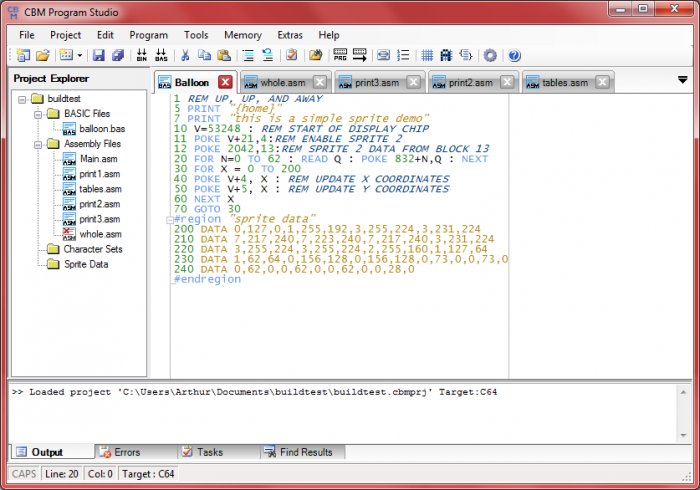
Task: Click the build and run arrow icon
Action: click(359, 55)
